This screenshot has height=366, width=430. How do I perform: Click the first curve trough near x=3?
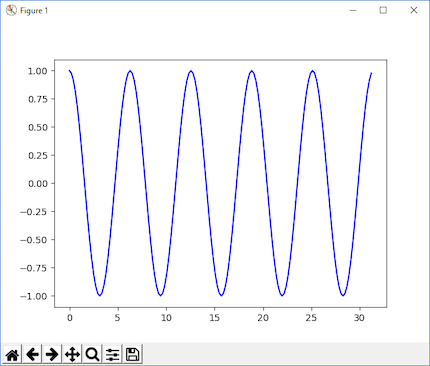[x=99, y=295]
